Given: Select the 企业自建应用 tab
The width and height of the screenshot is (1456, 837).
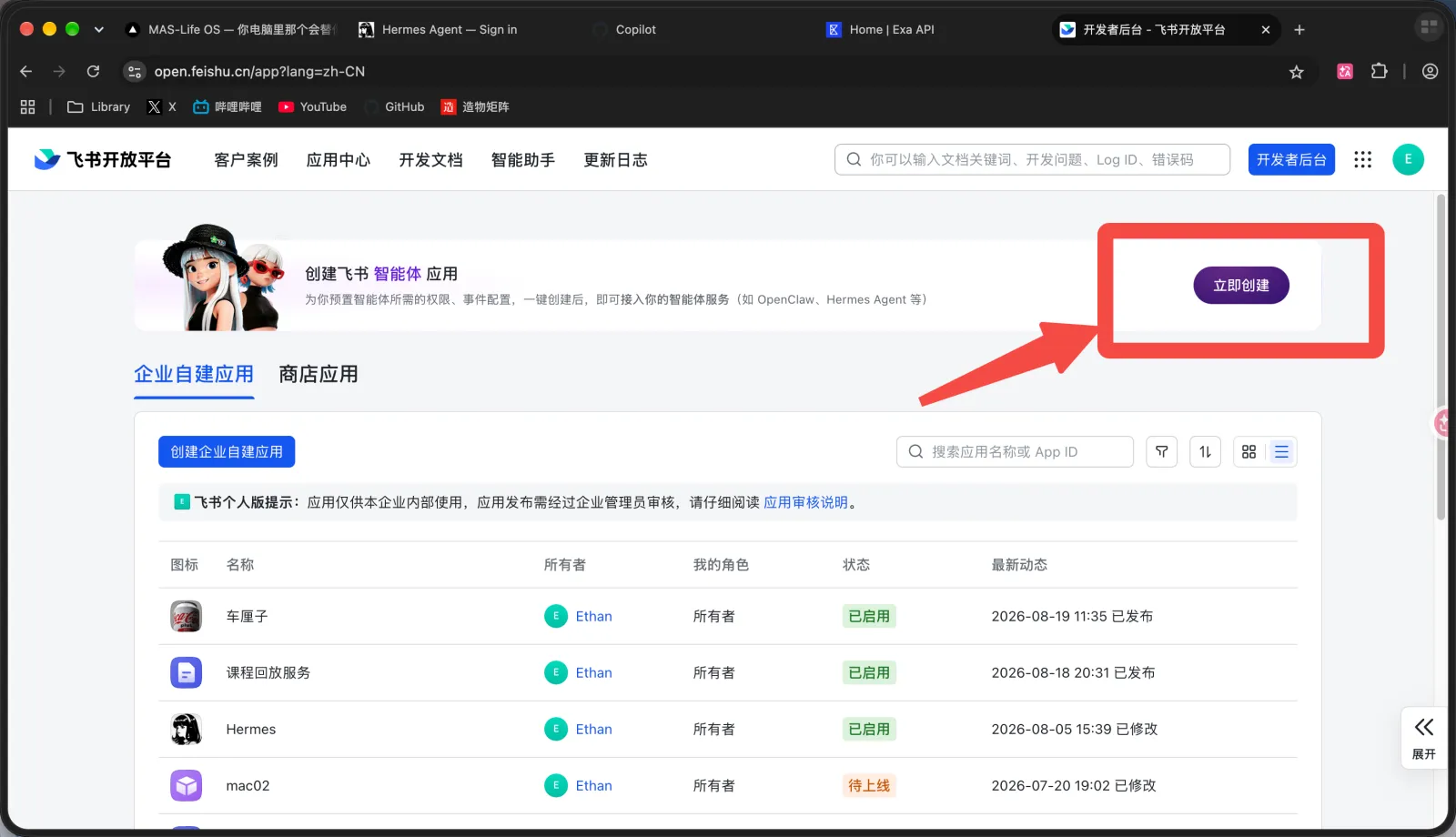Looking at the screenshot, I should click(x=194, y=374).
